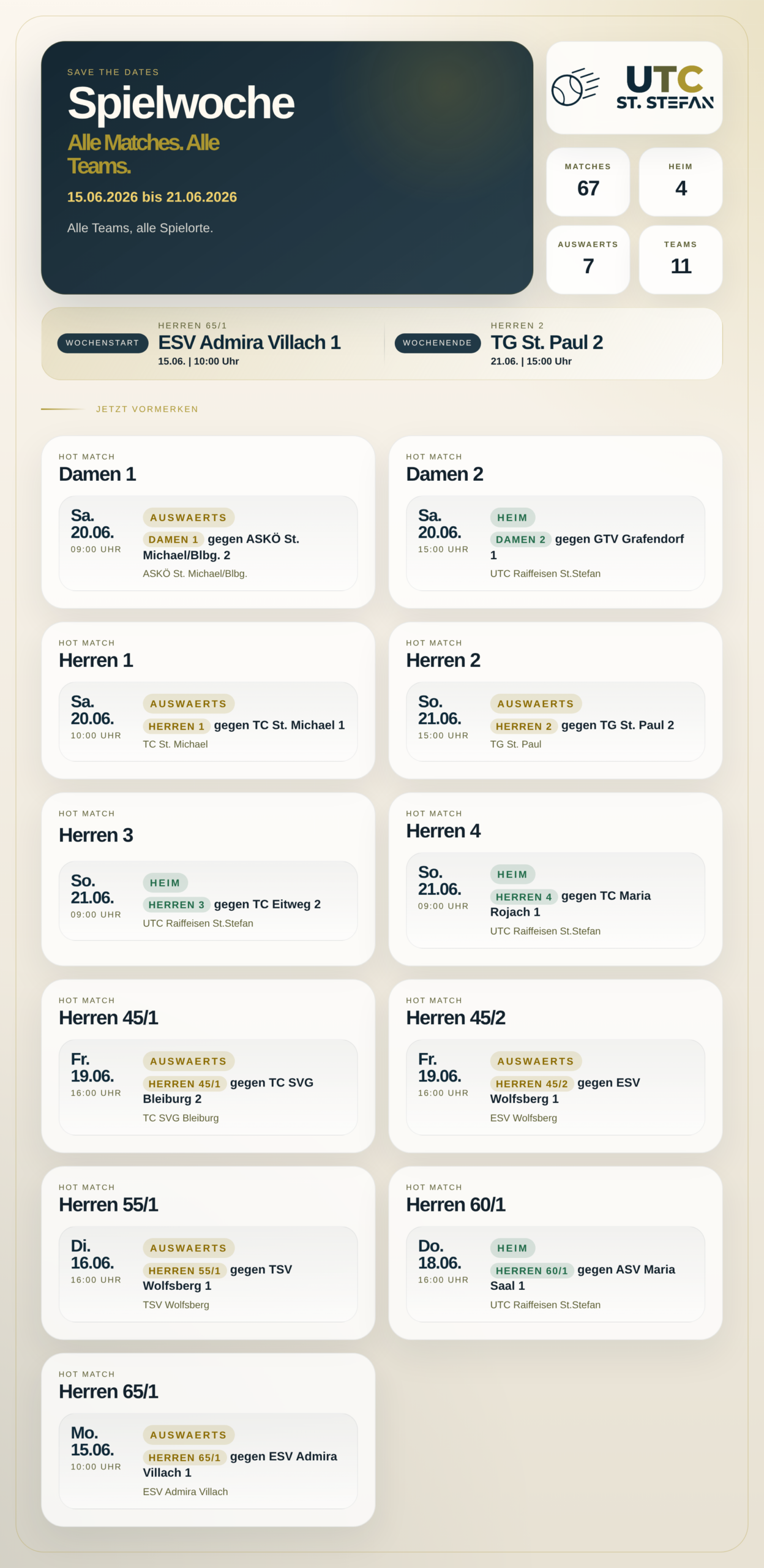
Task: Click Heim tag in Damen 2 card
Action: [x=512, y=518]
